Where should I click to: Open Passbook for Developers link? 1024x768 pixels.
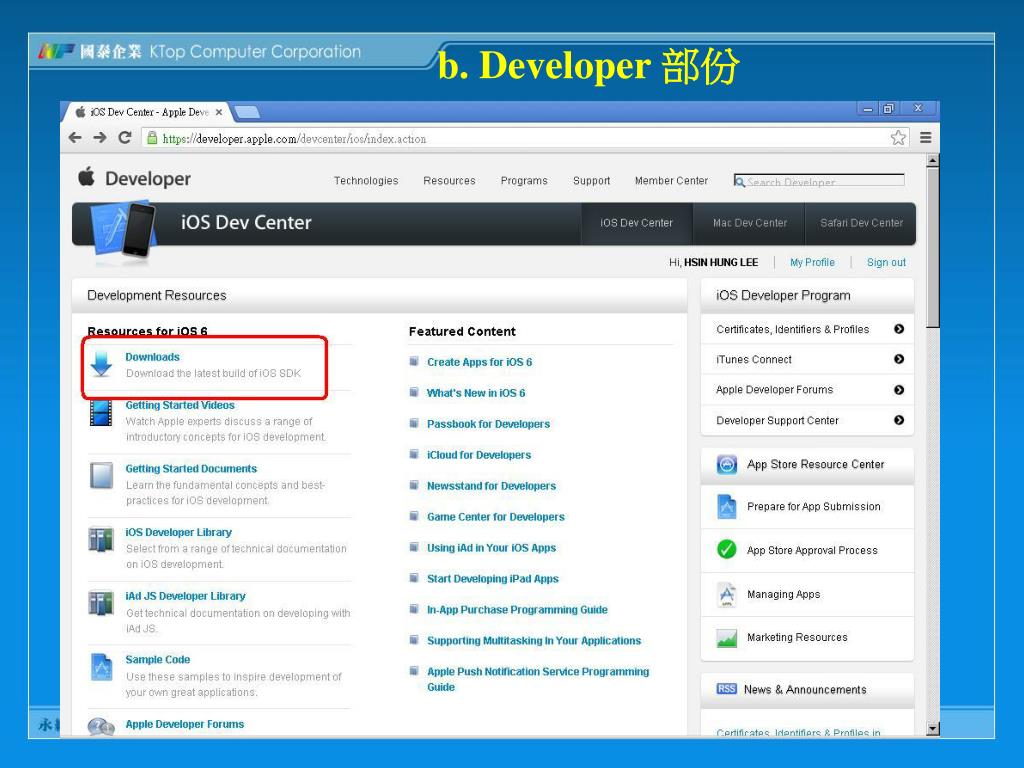(488, 424)
